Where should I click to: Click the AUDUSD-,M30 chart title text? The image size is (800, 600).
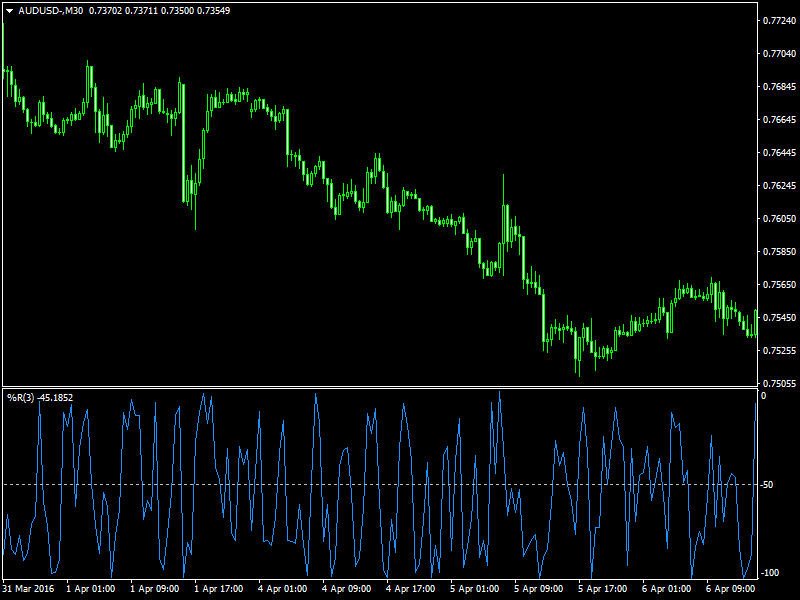tap(51, 11)
